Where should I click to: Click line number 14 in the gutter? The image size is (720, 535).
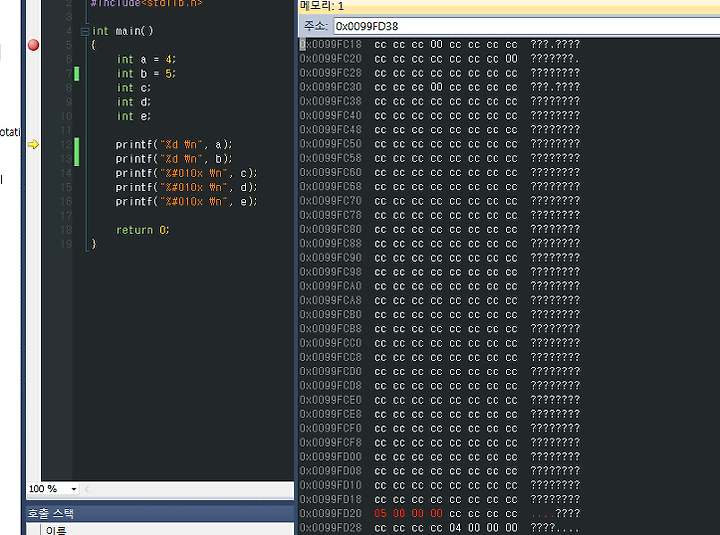click(66, 173)
